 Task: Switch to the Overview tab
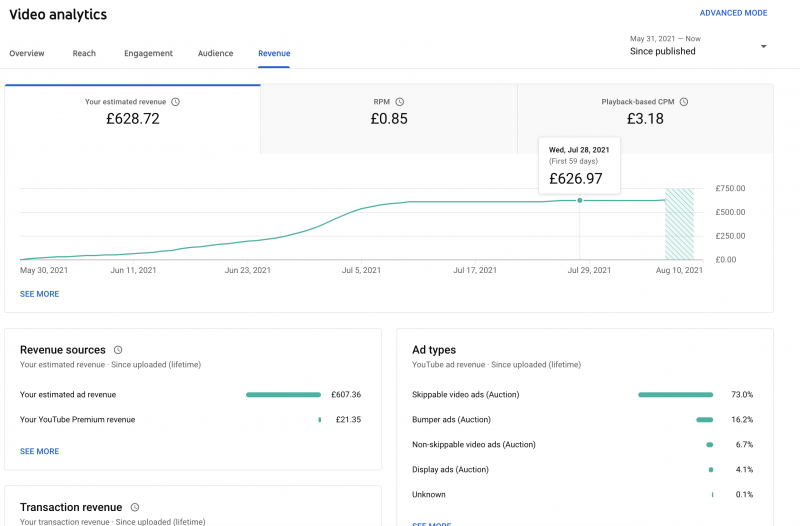tap(27, 54)
